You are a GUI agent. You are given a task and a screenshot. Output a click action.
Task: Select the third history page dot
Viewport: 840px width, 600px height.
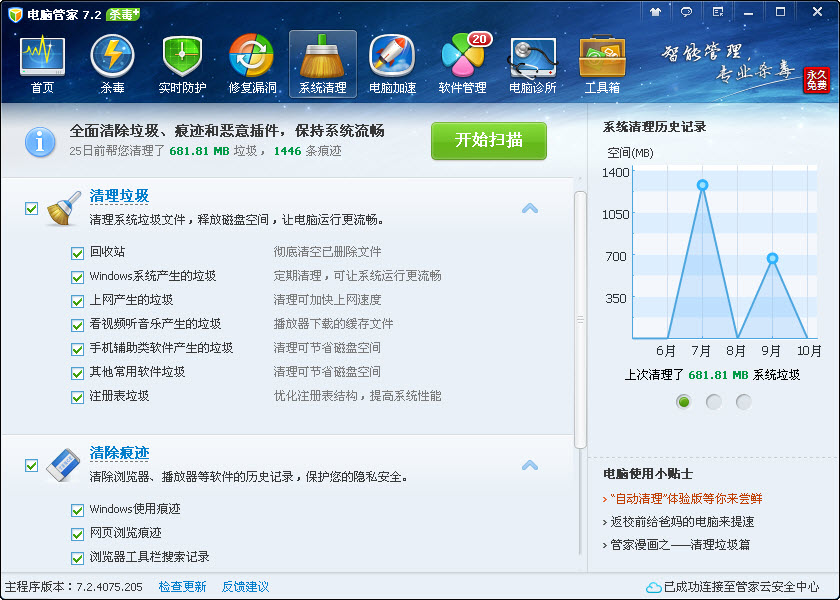tap(744, 401)
